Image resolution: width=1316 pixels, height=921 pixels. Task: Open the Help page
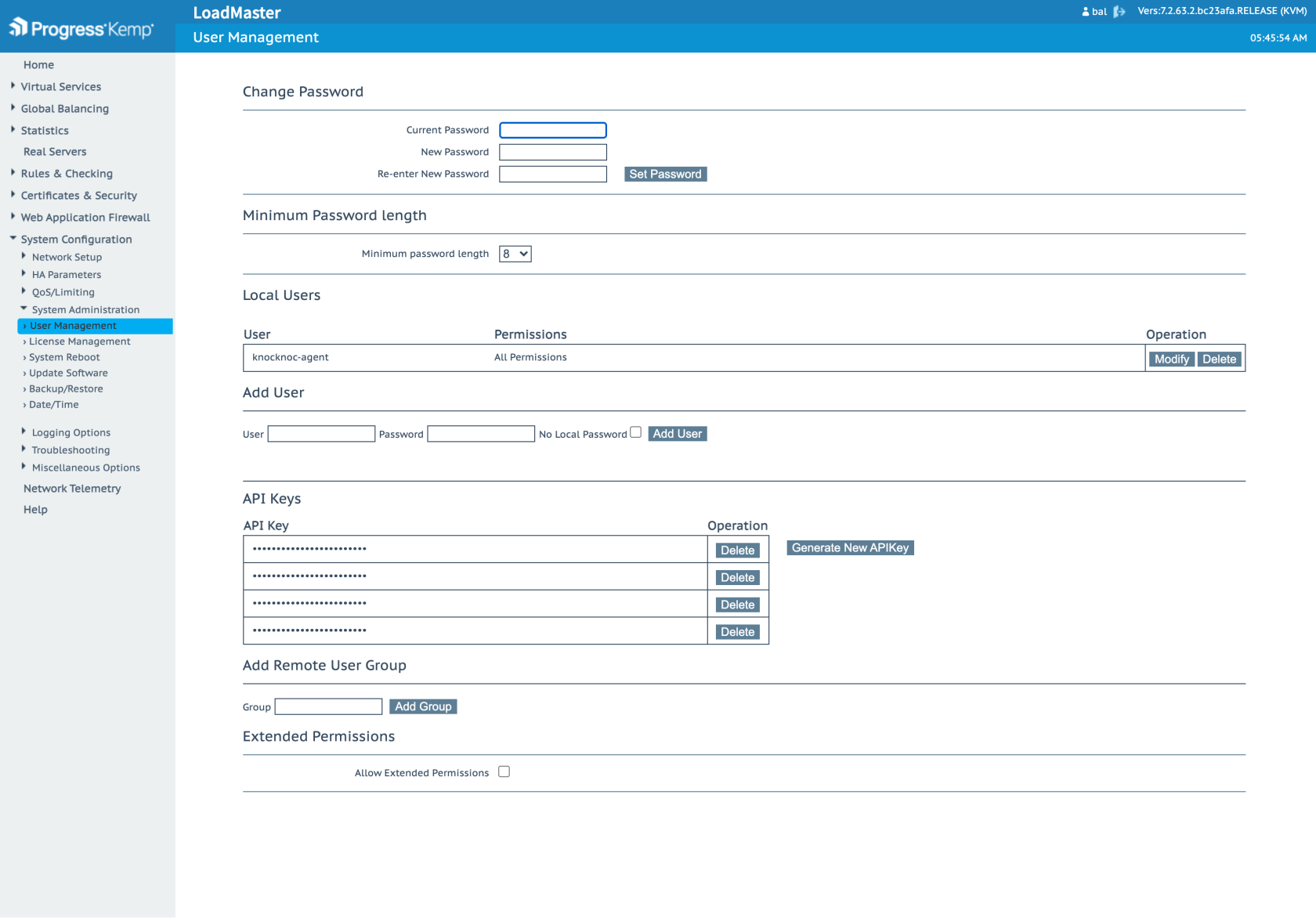pyautogui.click(x=35, y=510)
